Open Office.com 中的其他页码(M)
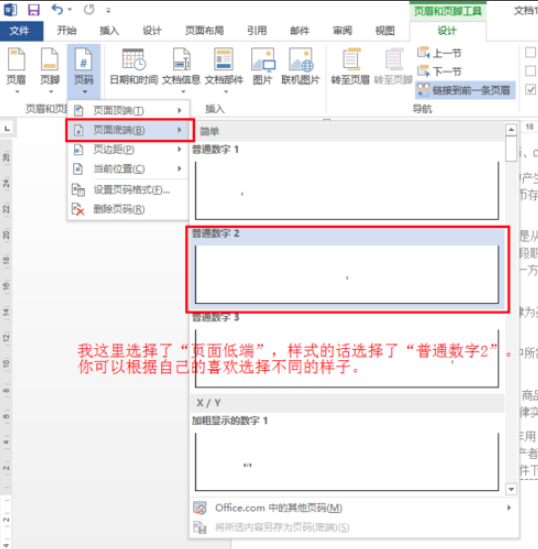 click(x=354, y=508)
